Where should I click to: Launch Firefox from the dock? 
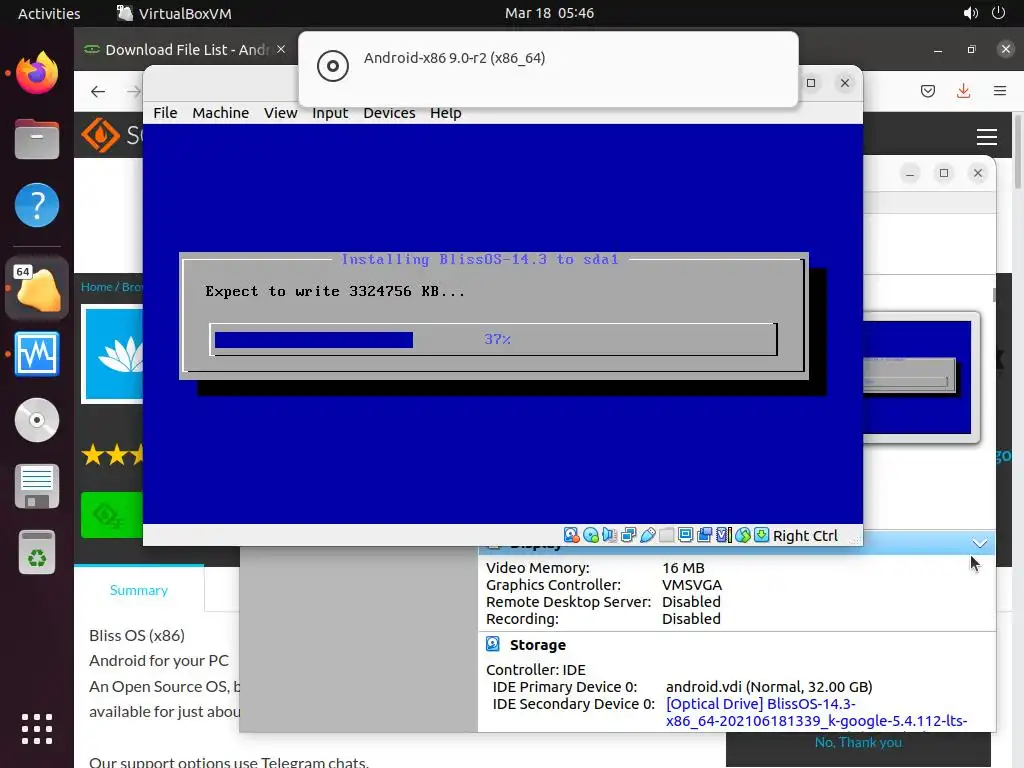pyautogui.click(x=37, y=72)
